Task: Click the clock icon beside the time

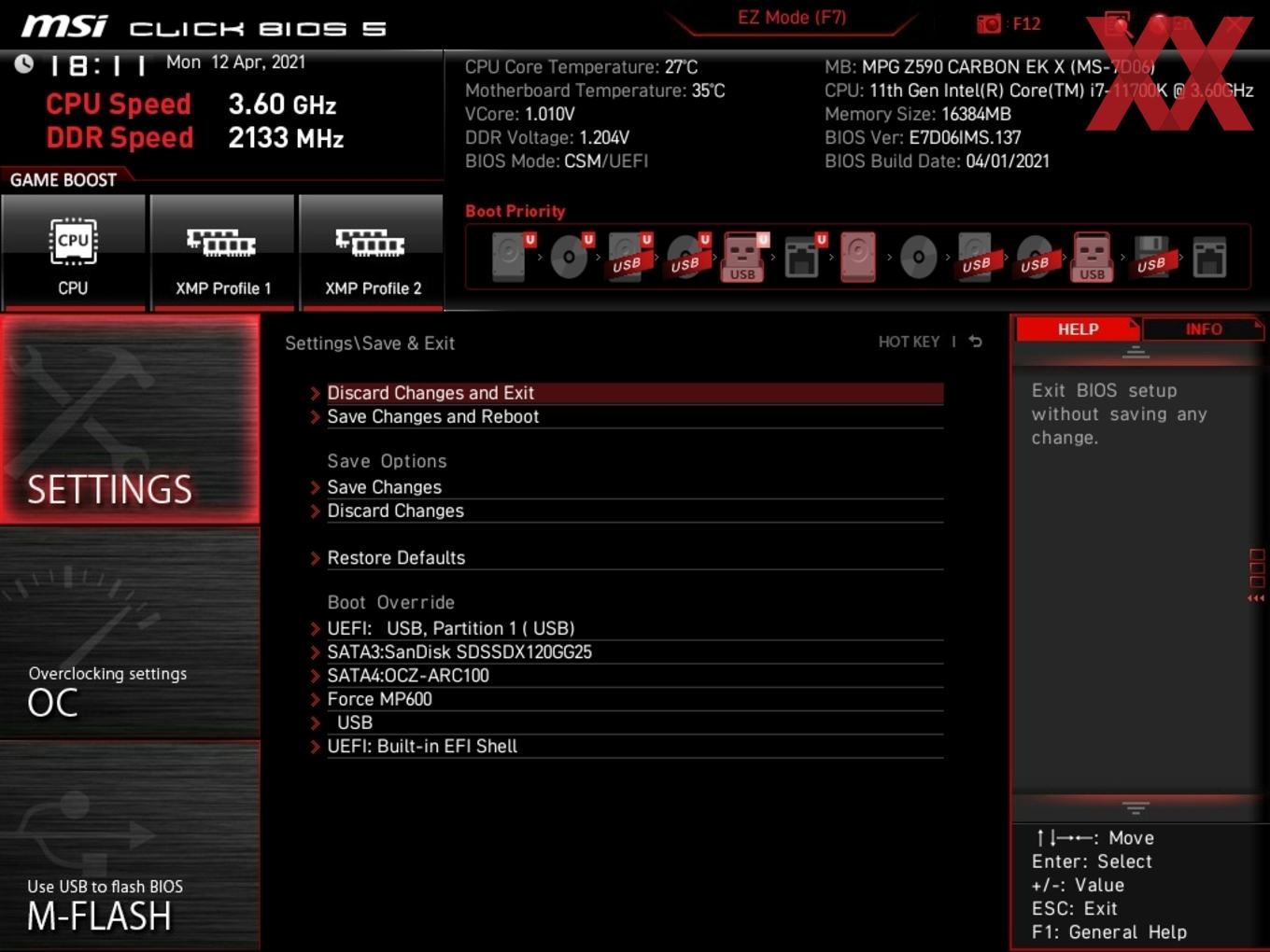Action: 24,63
